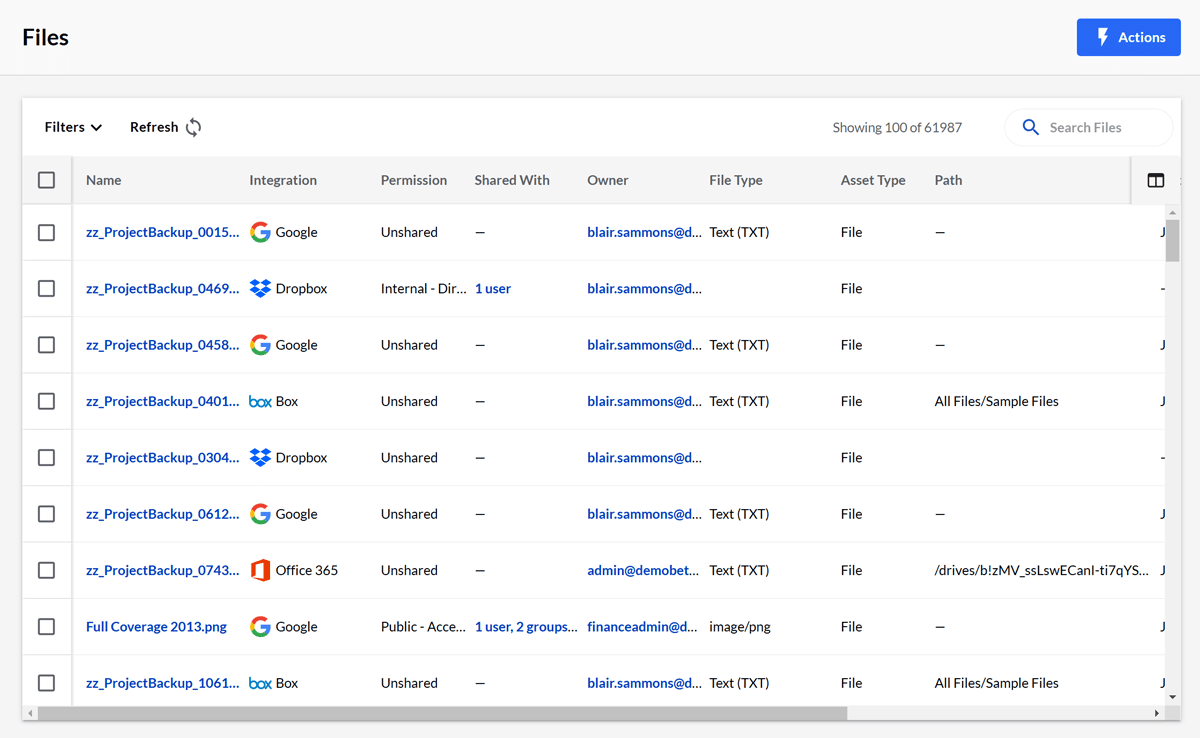Click the column layout icon in header

pos(1155,181)
